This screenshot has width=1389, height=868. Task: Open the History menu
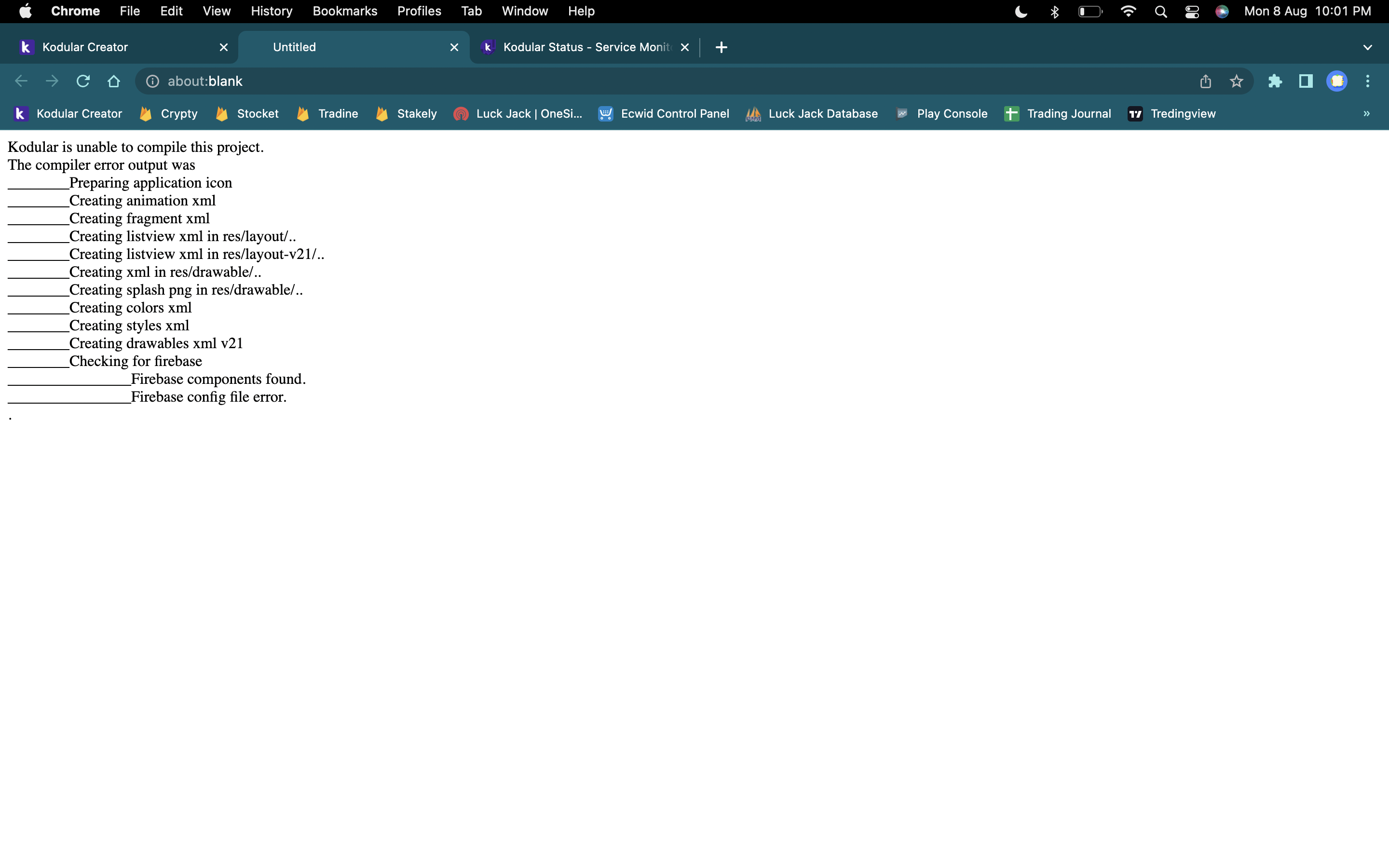pos(272,11)
